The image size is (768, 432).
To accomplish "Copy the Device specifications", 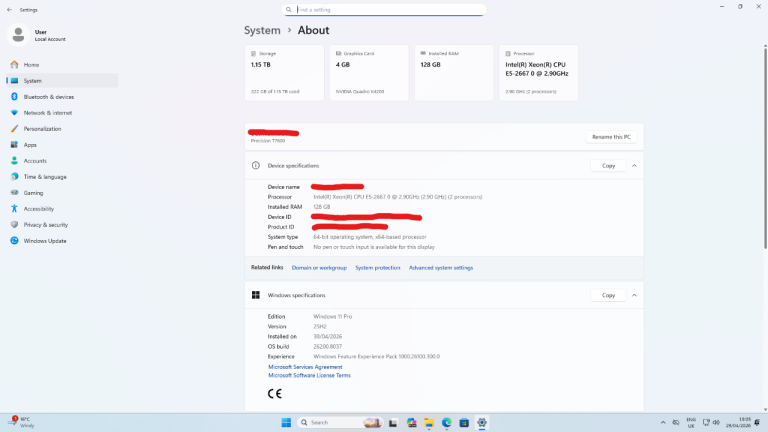I will pyautogui.click(x=608, y=165).
